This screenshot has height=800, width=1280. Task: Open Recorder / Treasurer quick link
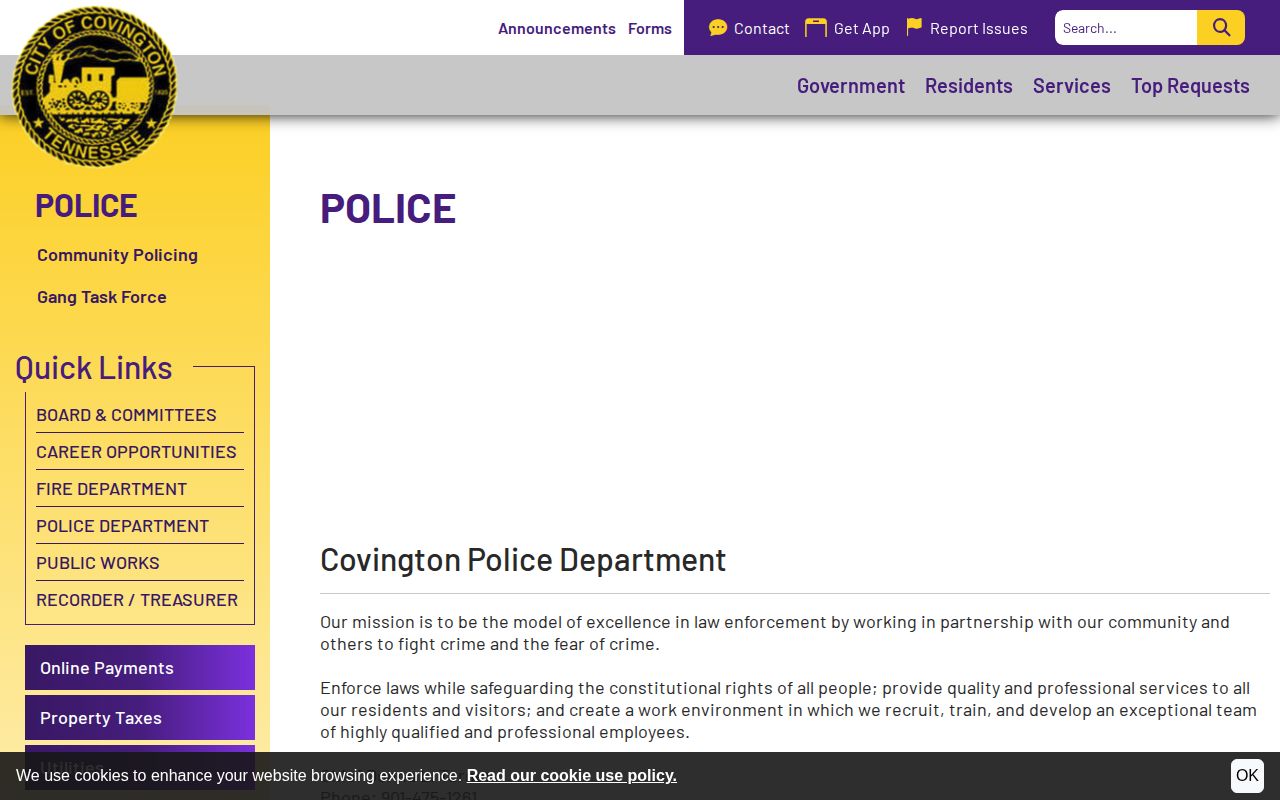137,600
